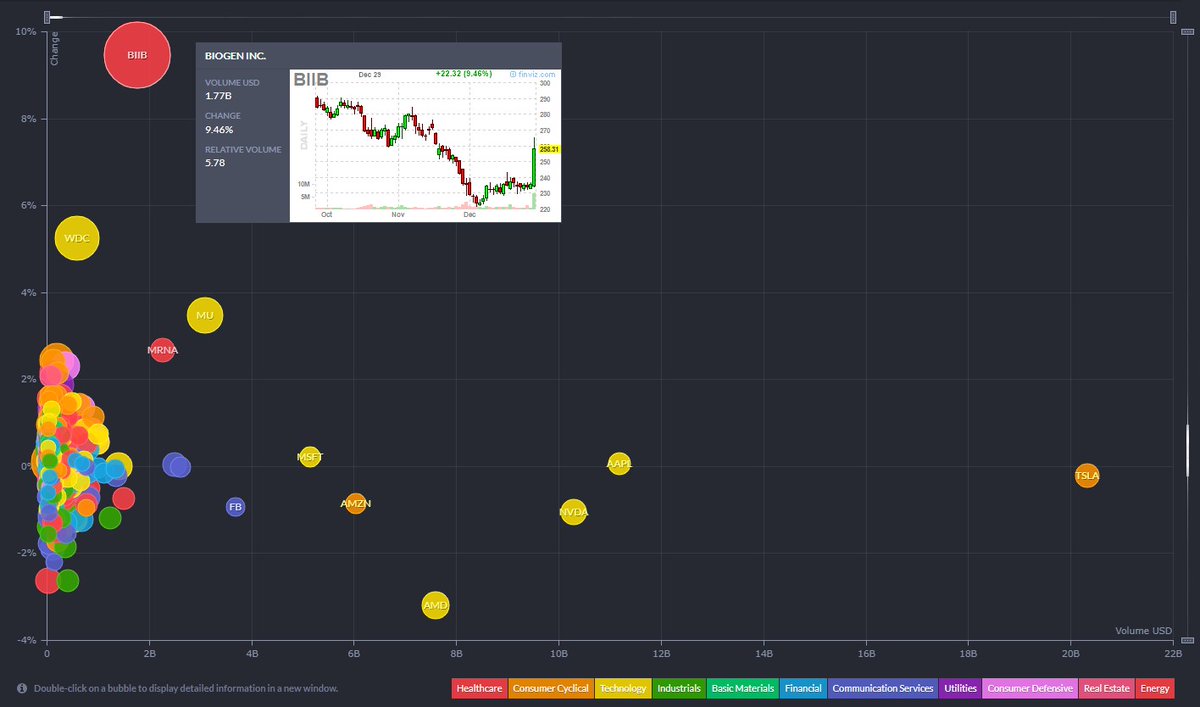Click the 5.78 relative volume value
The image size is (1200, 707).
pyautogui.click(x=215, y=162)
